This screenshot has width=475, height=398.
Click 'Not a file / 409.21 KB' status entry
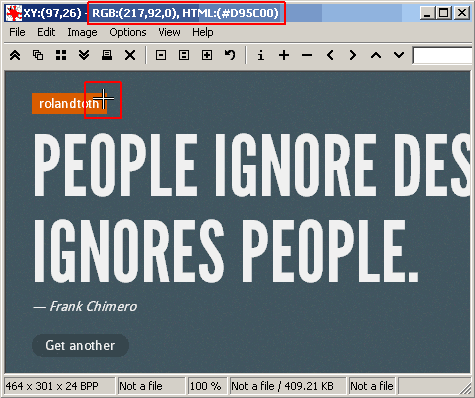[x=288, y=386]
